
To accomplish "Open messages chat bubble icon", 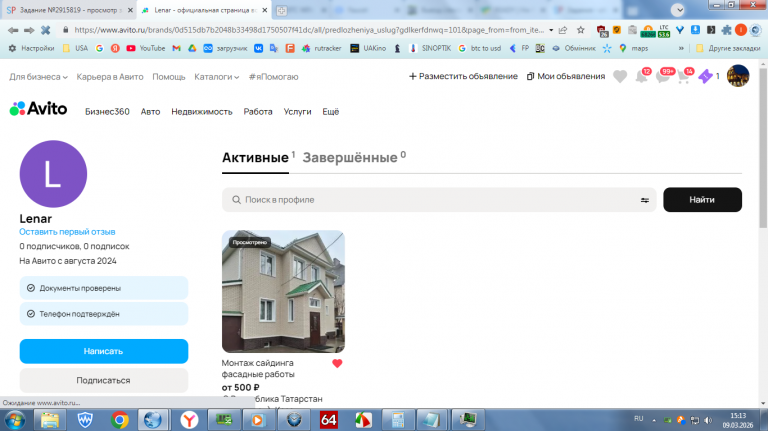I will pos(663,76).
